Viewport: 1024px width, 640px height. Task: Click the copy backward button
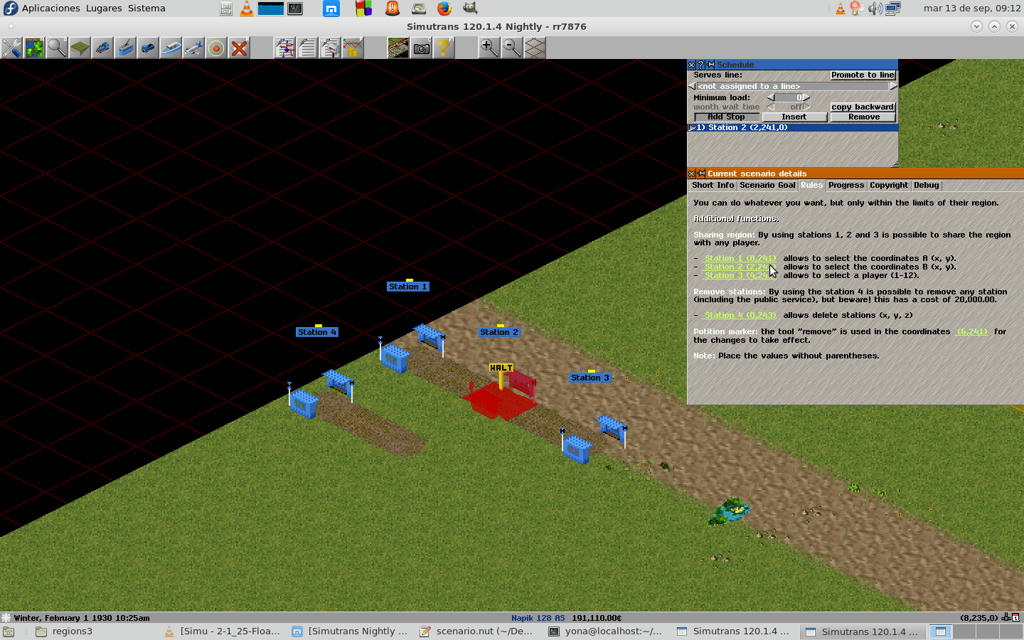click(x=863, y=106)
